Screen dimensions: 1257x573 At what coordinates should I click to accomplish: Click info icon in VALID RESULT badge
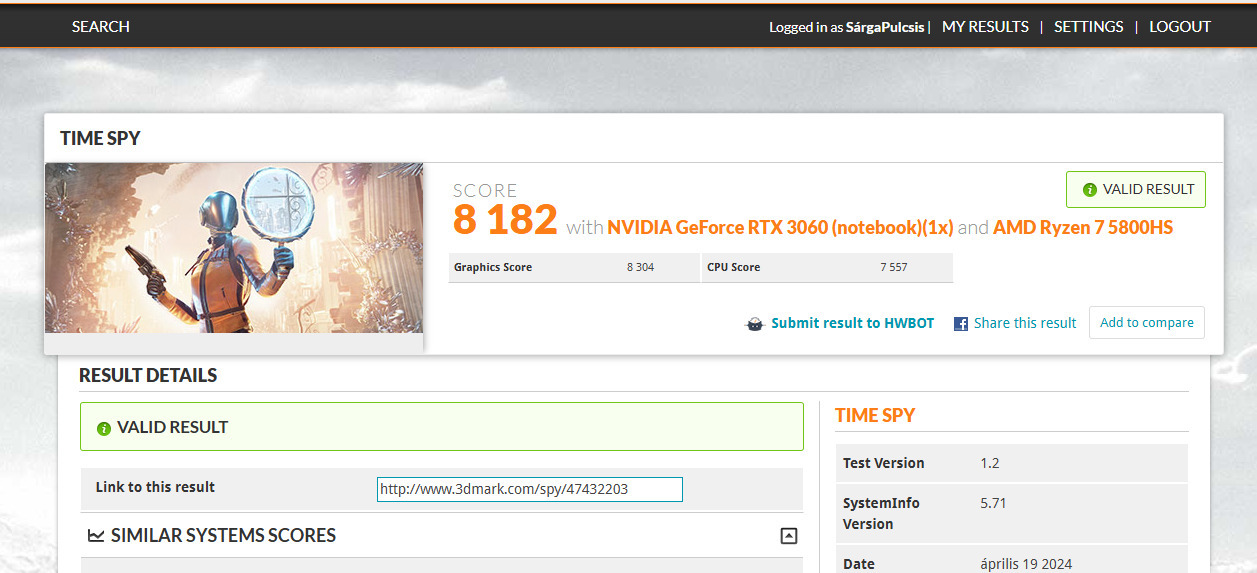point(1090,190)
